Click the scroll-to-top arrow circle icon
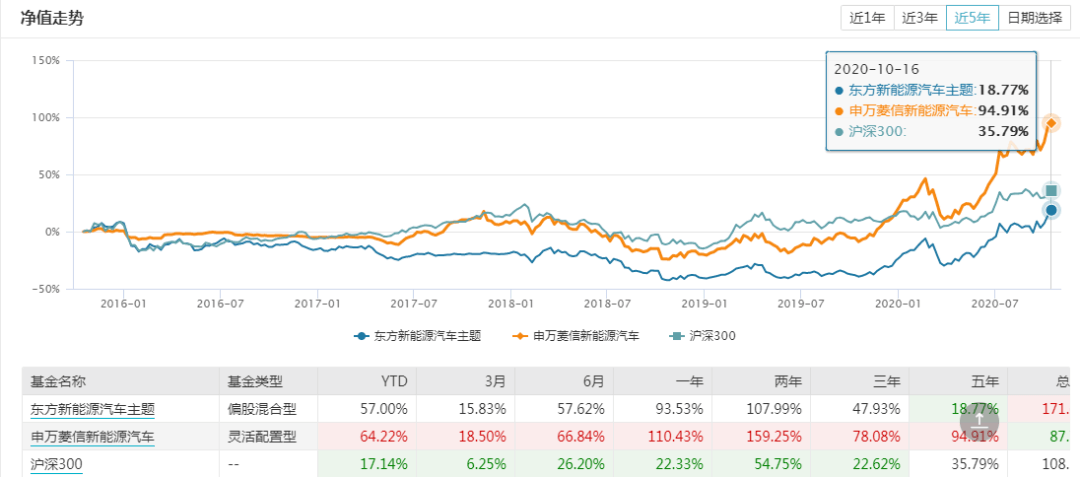This screenshot has width=1080, height=477. click(x=984, y=421)
